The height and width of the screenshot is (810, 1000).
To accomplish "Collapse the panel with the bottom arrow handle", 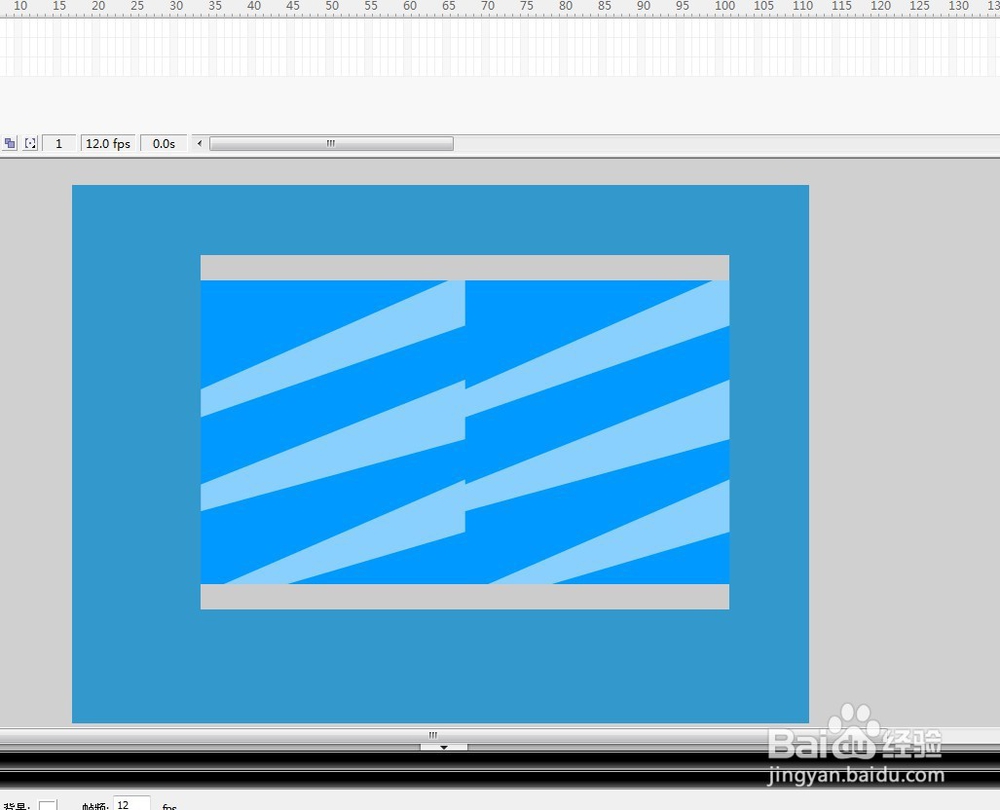I will click(x=444, y=747).
